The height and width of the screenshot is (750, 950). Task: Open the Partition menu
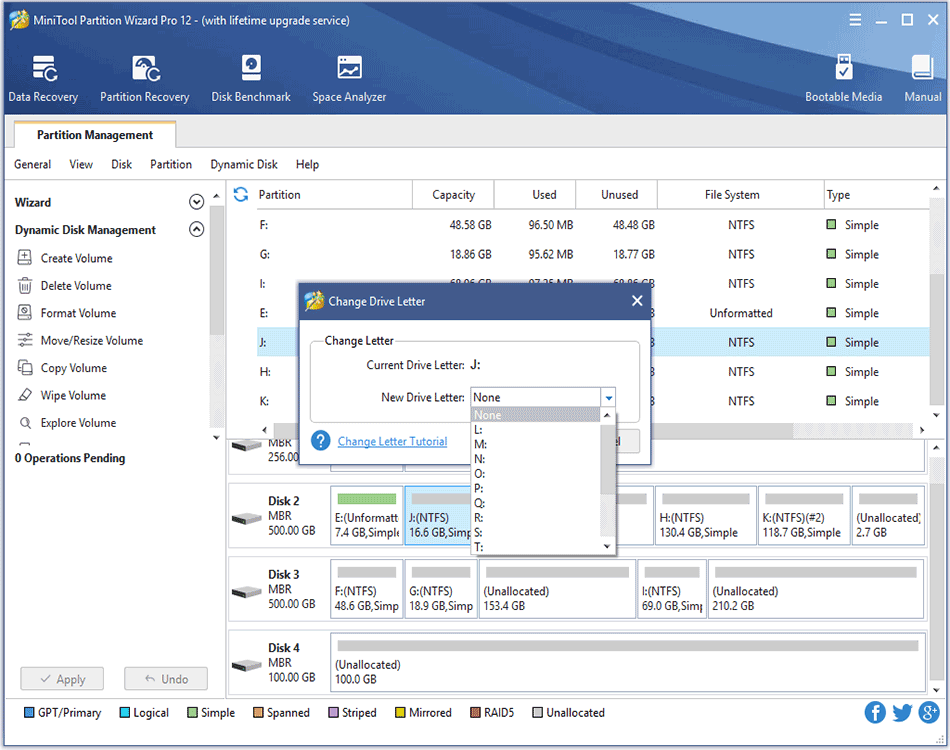(171, 164)
